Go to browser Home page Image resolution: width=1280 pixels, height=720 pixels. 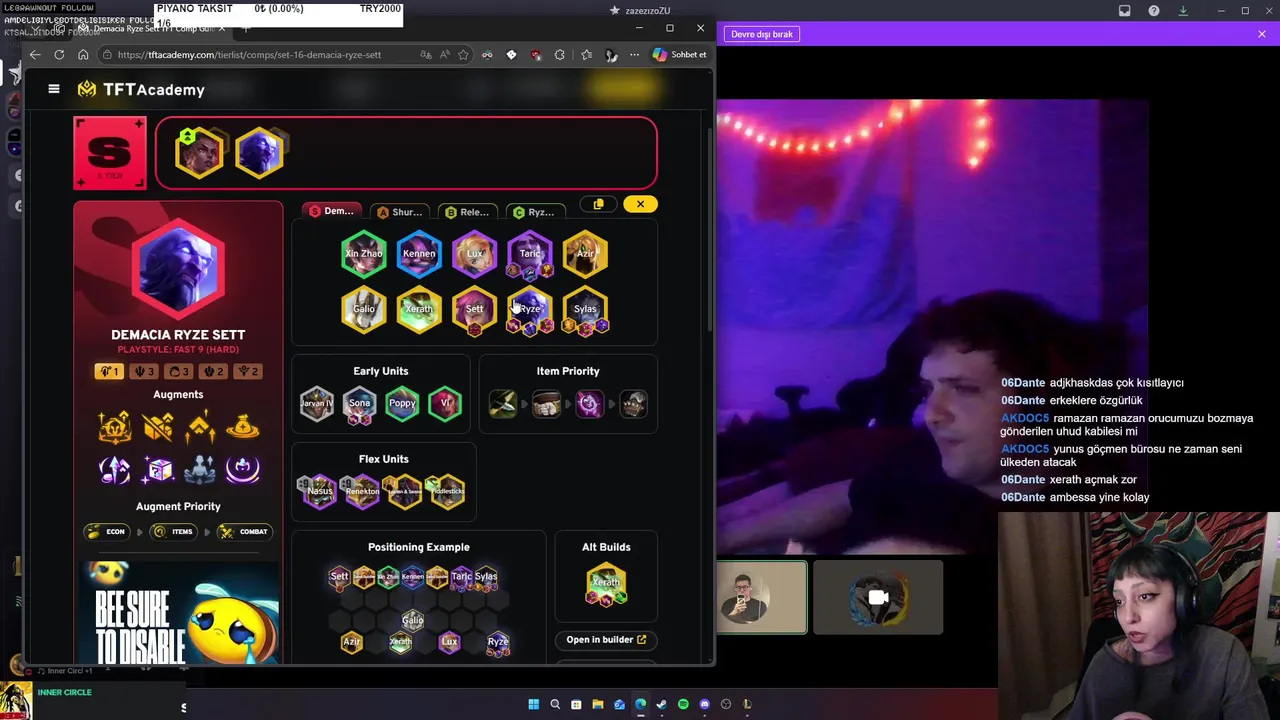[x=83, y=55]
